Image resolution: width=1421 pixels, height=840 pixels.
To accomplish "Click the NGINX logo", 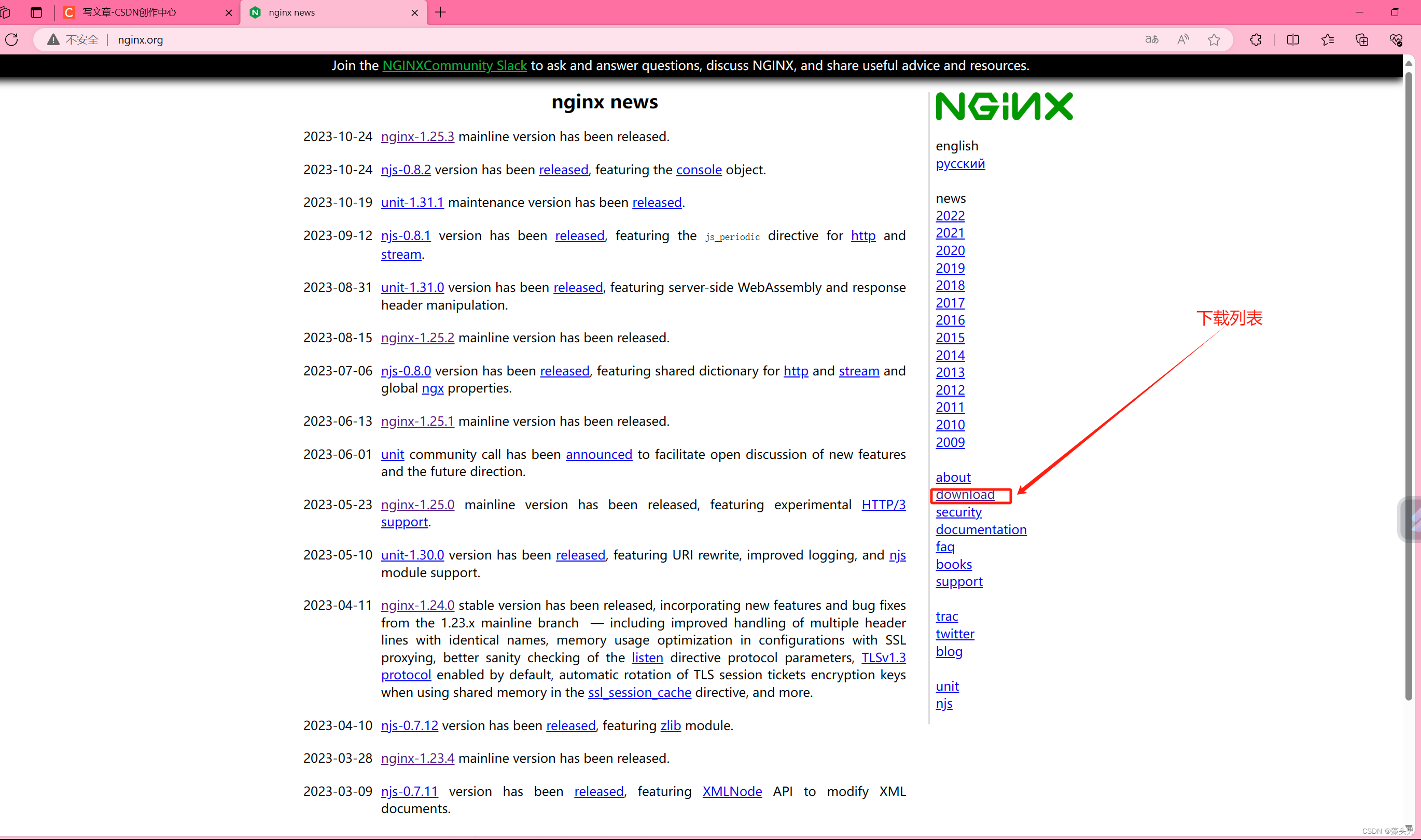I will 1004,106.
